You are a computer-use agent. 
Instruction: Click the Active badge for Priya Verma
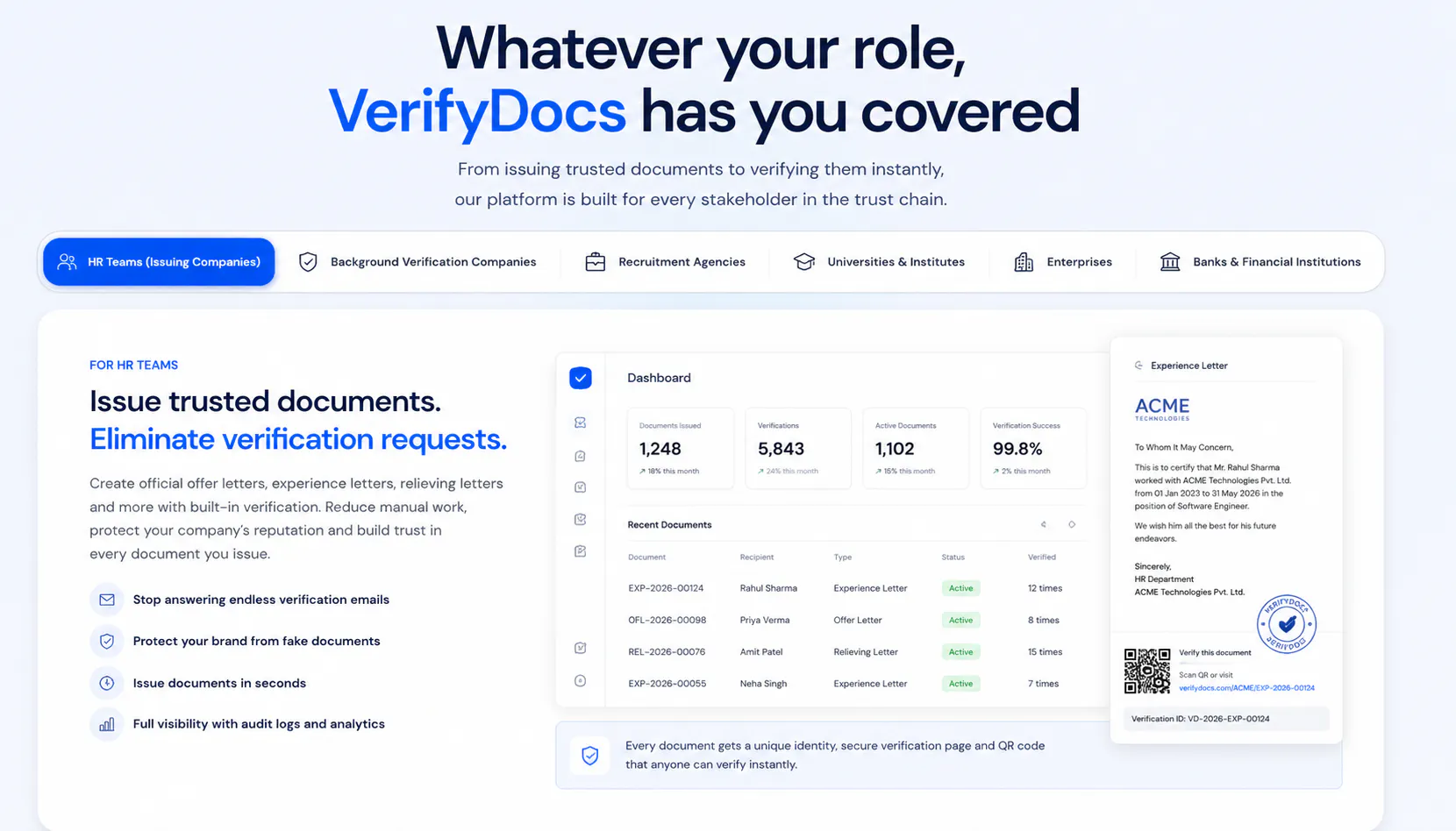[960, 620]
